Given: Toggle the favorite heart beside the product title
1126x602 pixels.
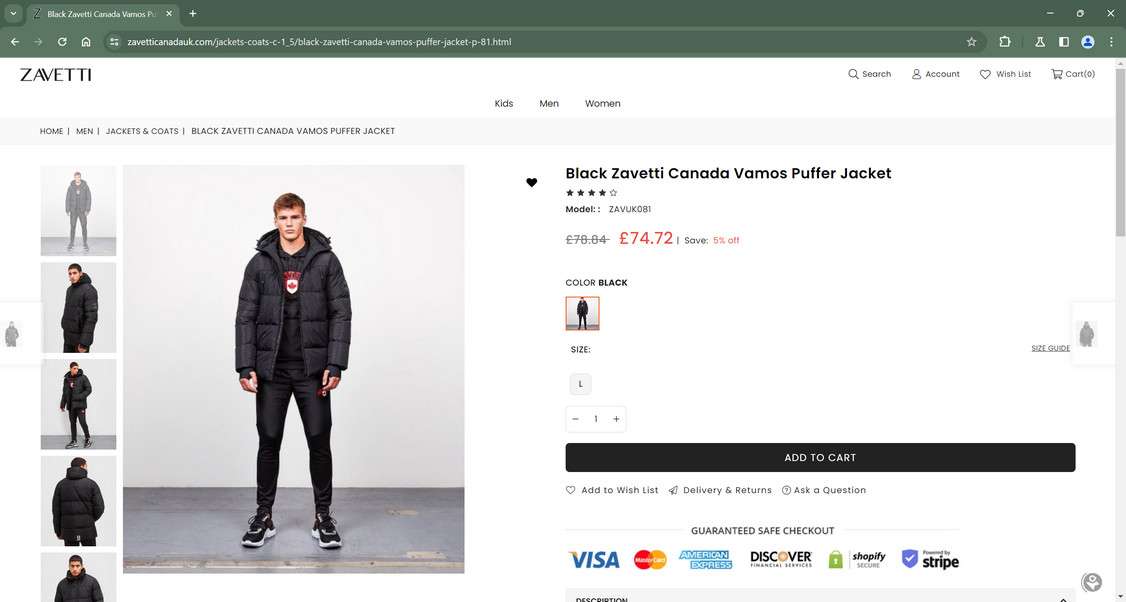Looking at the screenshot, I should click(x=531, y=183).
